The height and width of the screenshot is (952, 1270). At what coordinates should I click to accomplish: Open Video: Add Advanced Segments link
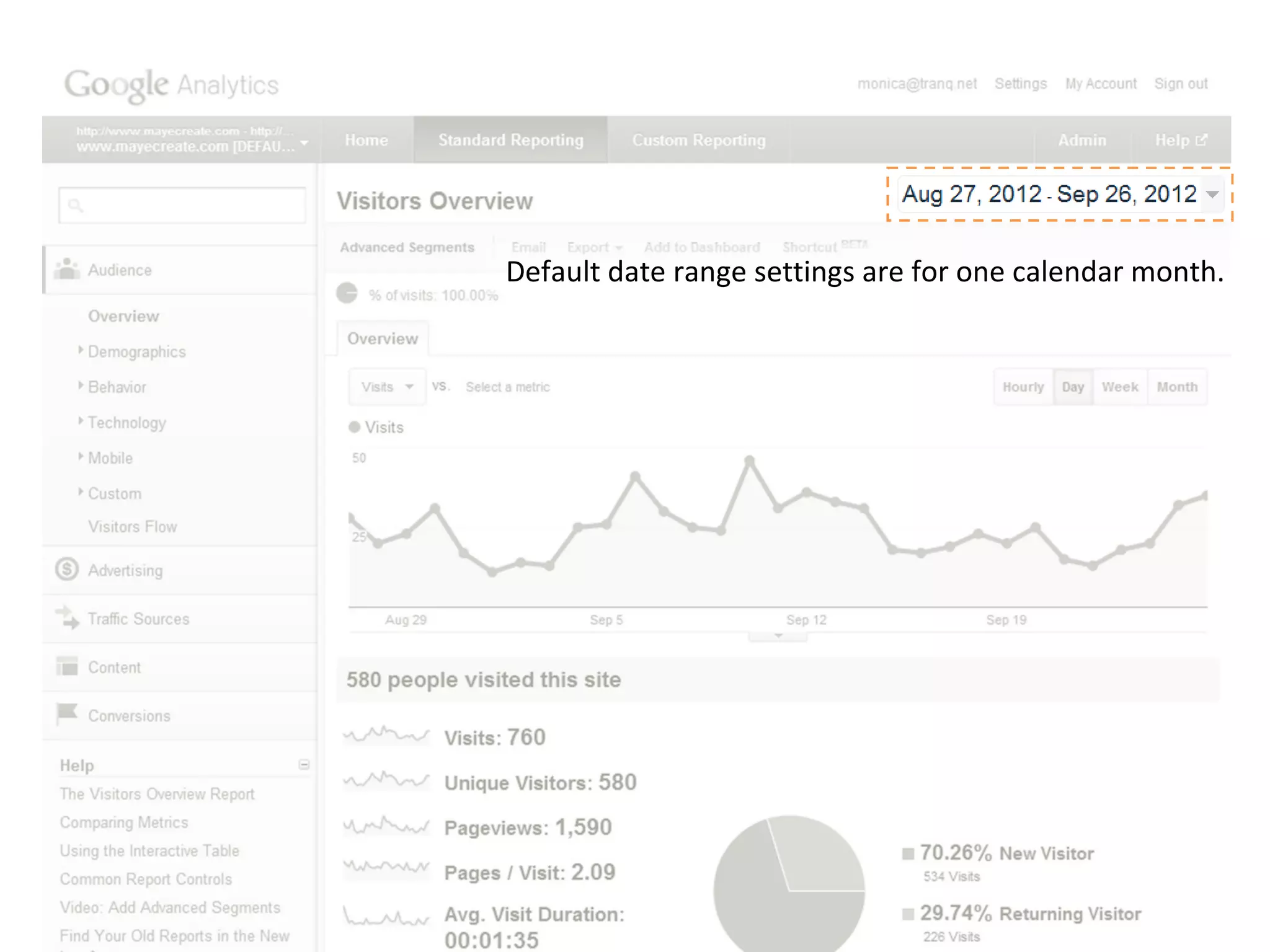pos(170,907)
